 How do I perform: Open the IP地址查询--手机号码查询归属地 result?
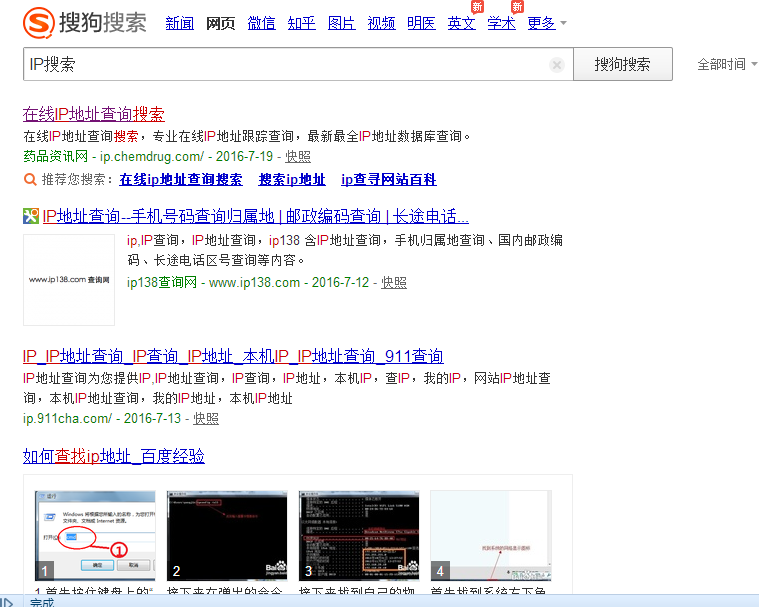[256, 216]
